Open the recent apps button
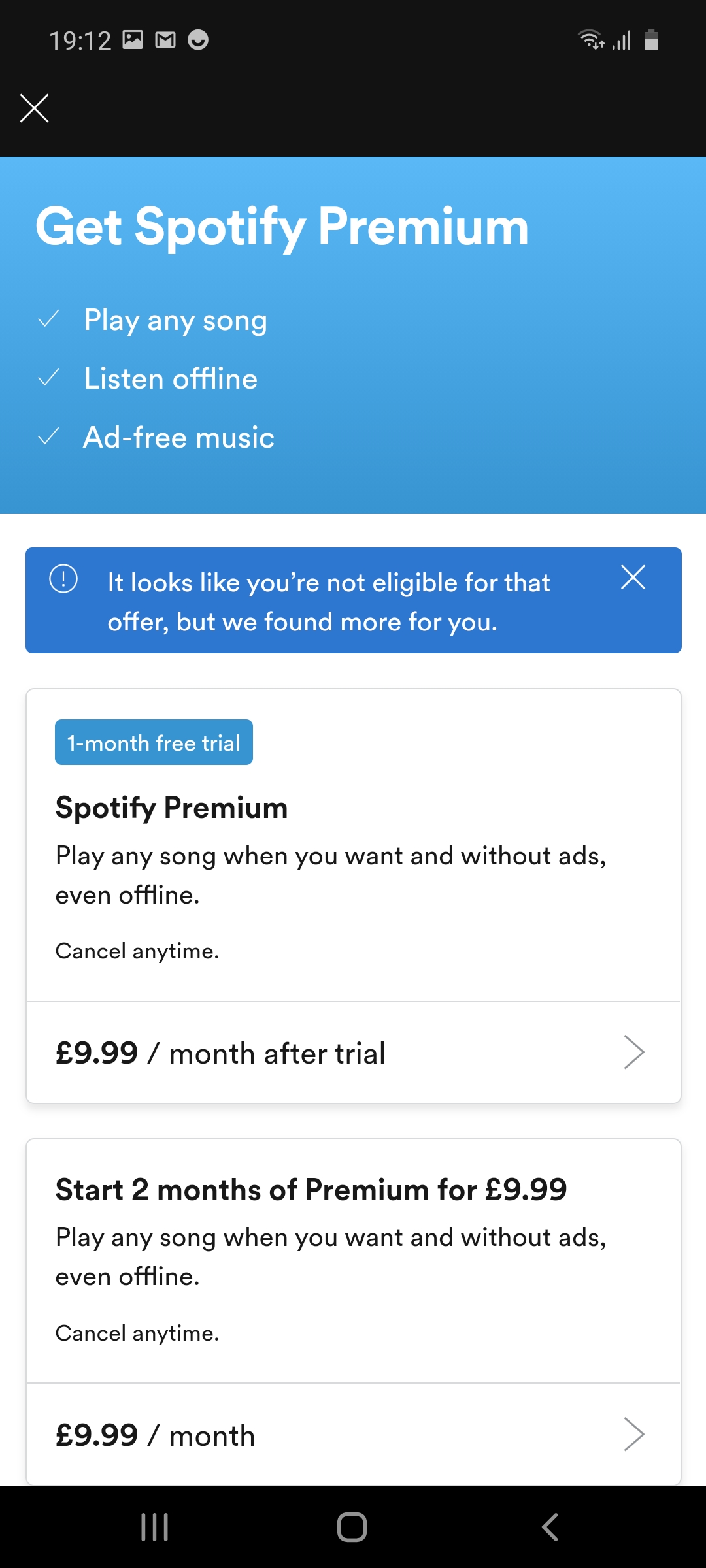Viewport: 706px width, 1568px height. click(x=155, y=1527)
